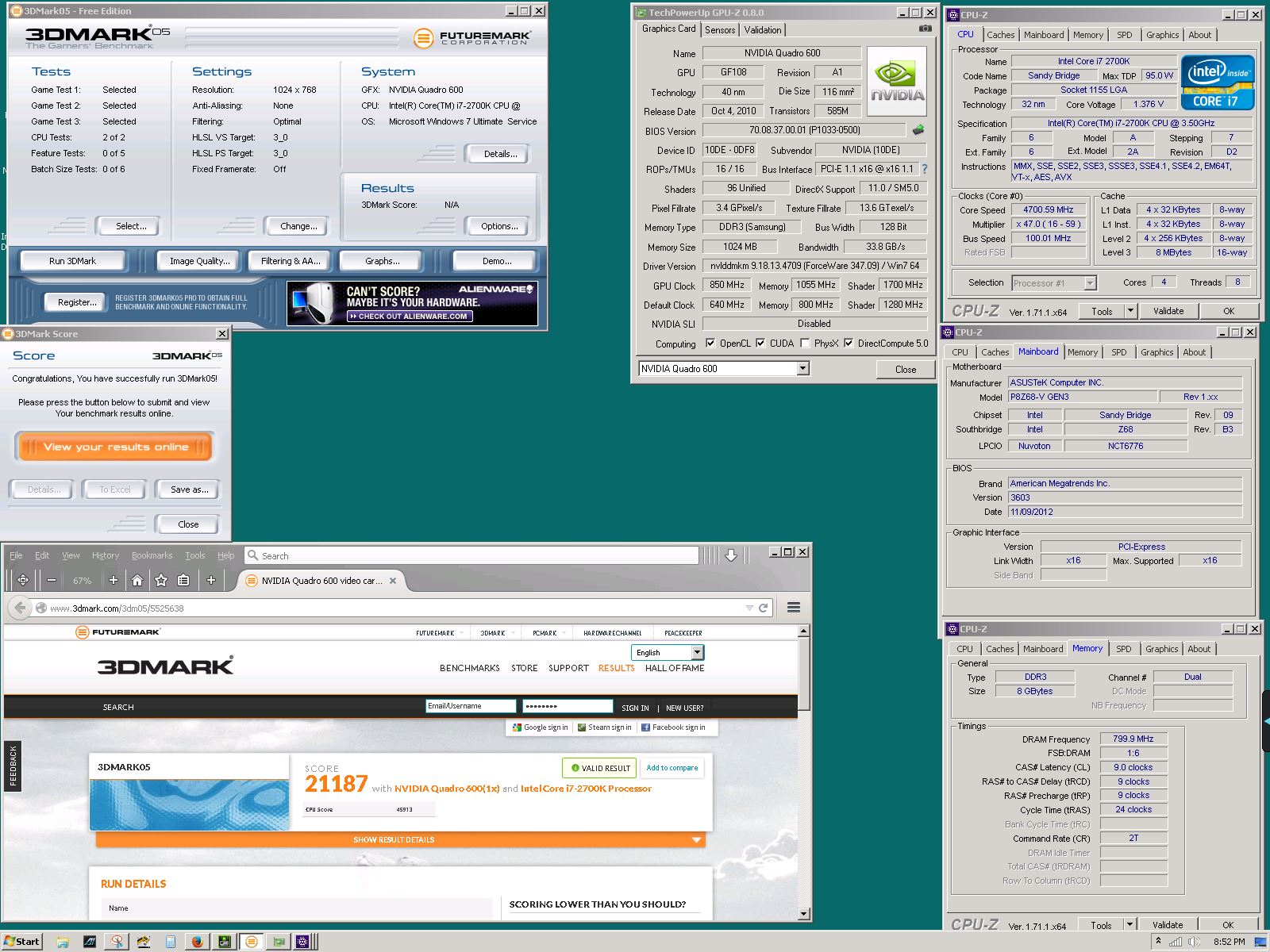Viewport: 1270px width, 952px height.
Task: Open the Sensors tab in GPU-Z
Action: pyautogui.click(x=720, y=29)
